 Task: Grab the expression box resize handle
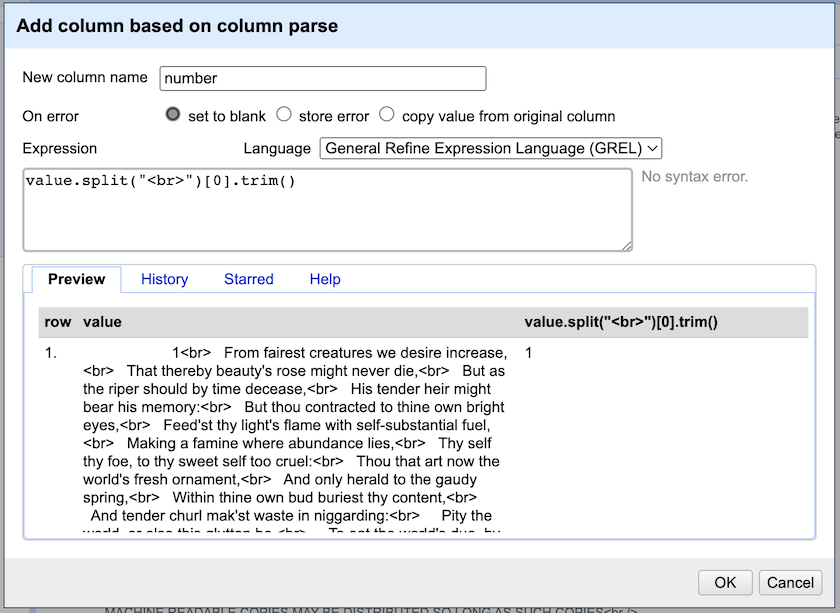tap(626, 245)
